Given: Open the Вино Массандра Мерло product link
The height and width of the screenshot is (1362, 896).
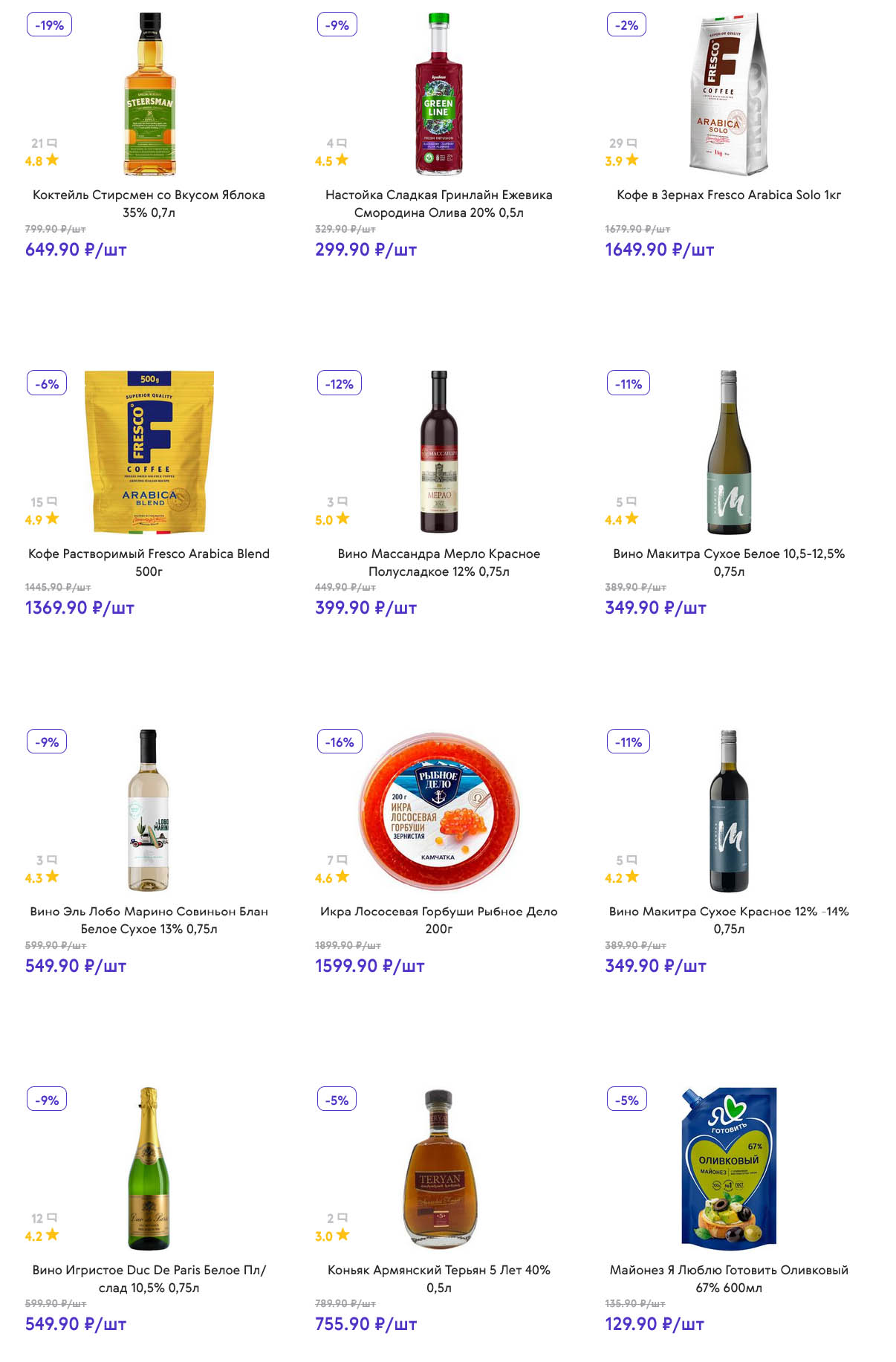Looking at the screenshot, I should tap(438, 562).
